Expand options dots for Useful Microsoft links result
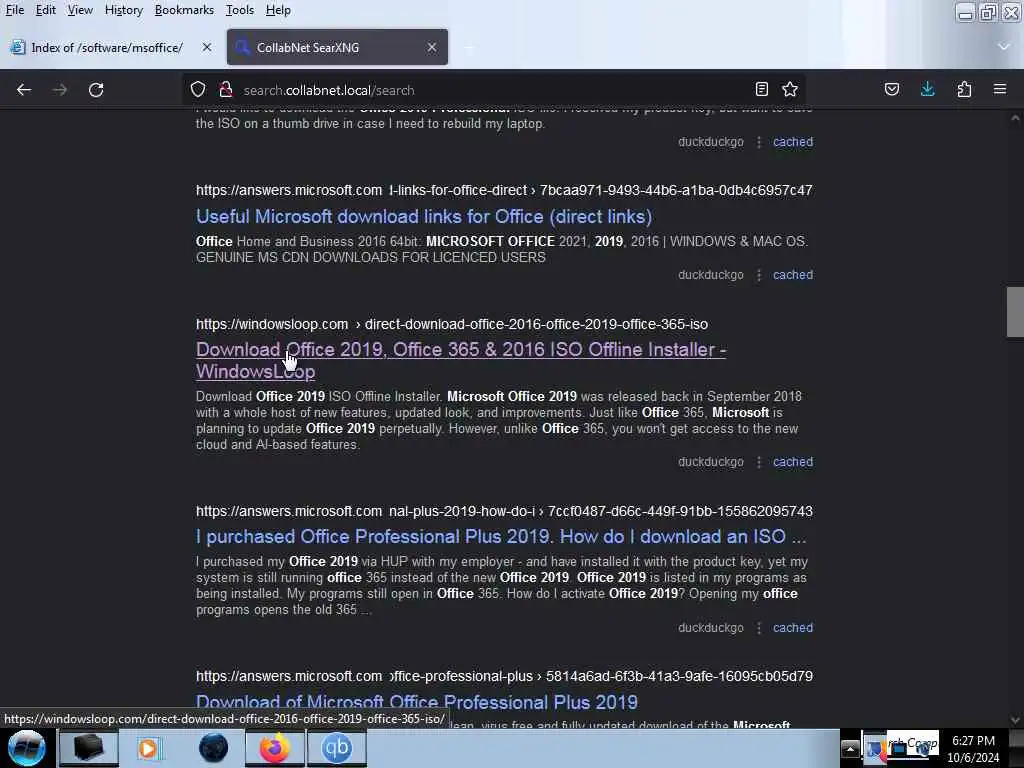The width and height of the screenshot is (1024, 768). tap(759, 275)
